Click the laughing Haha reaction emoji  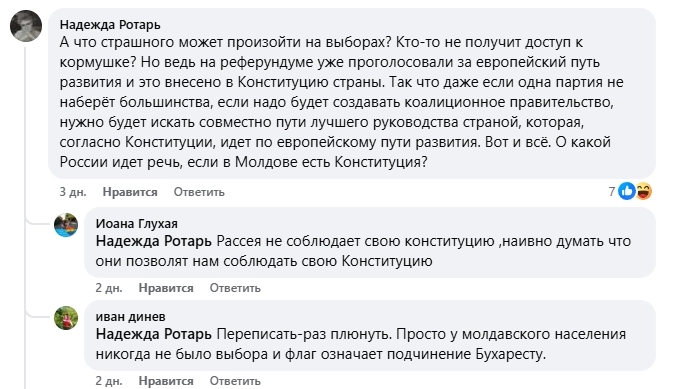[643, 191]
